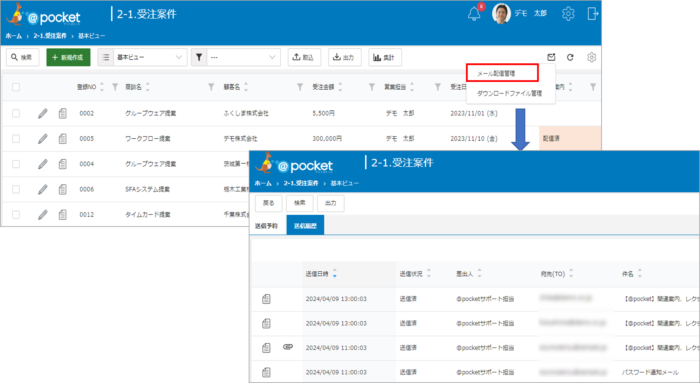700x383 pixels.
Task: Select メール配信管理 menu item
Action: coord(502,73)
